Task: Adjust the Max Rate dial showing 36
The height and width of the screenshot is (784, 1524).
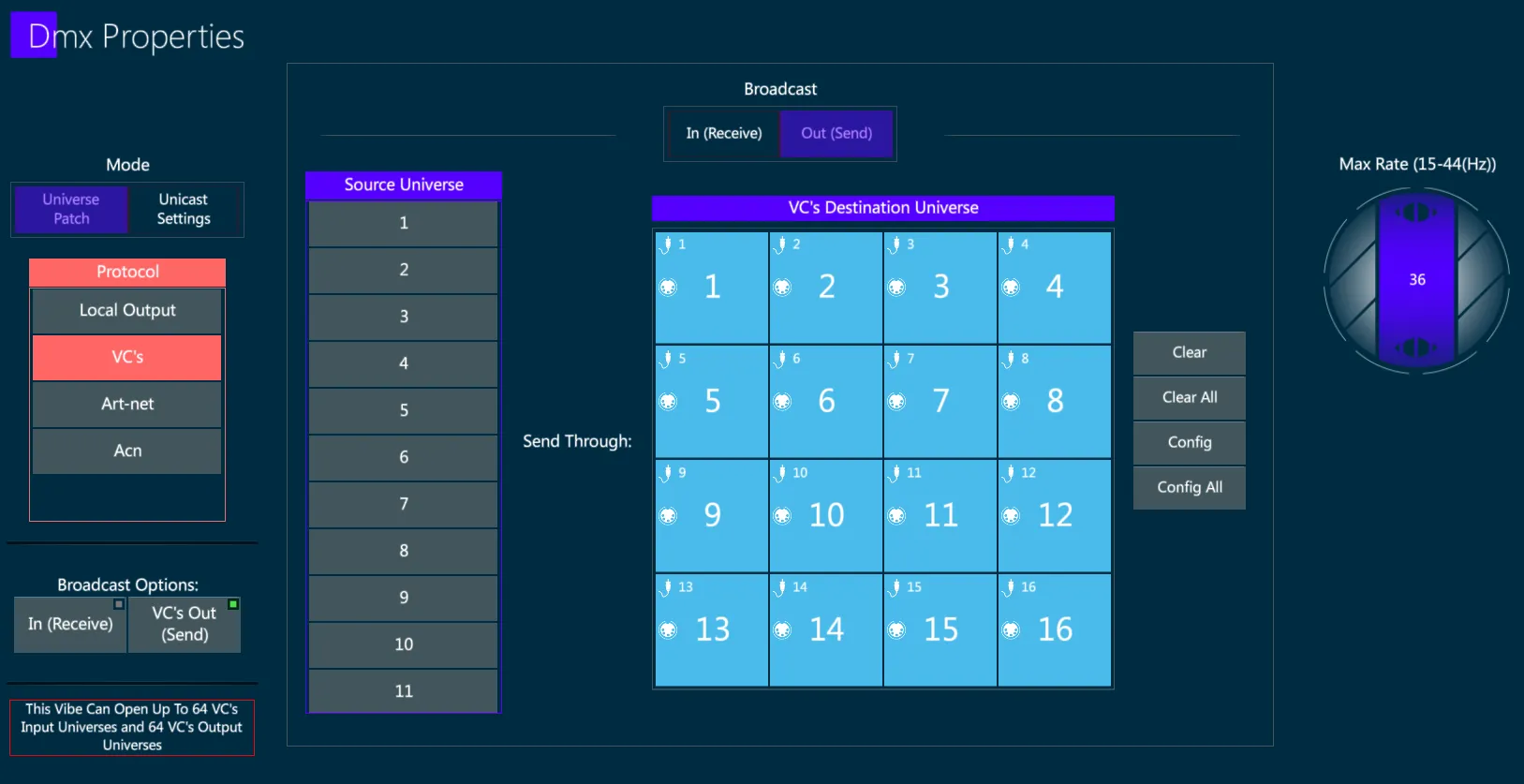Action: click(1417, 280)
